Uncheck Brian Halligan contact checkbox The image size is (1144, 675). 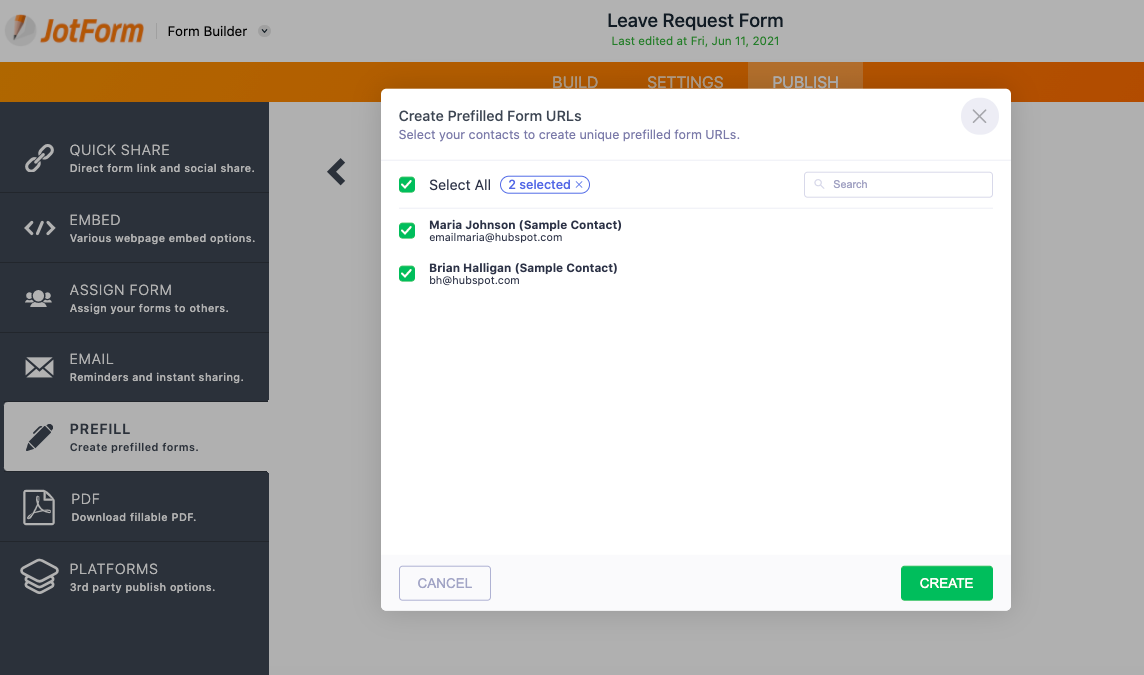(x=407, y=274)
